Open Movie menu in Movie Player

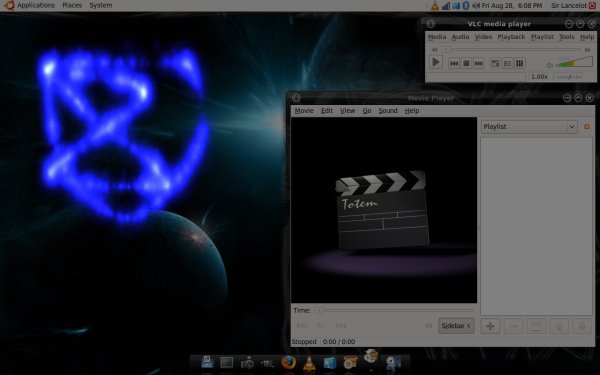point(304,111)
